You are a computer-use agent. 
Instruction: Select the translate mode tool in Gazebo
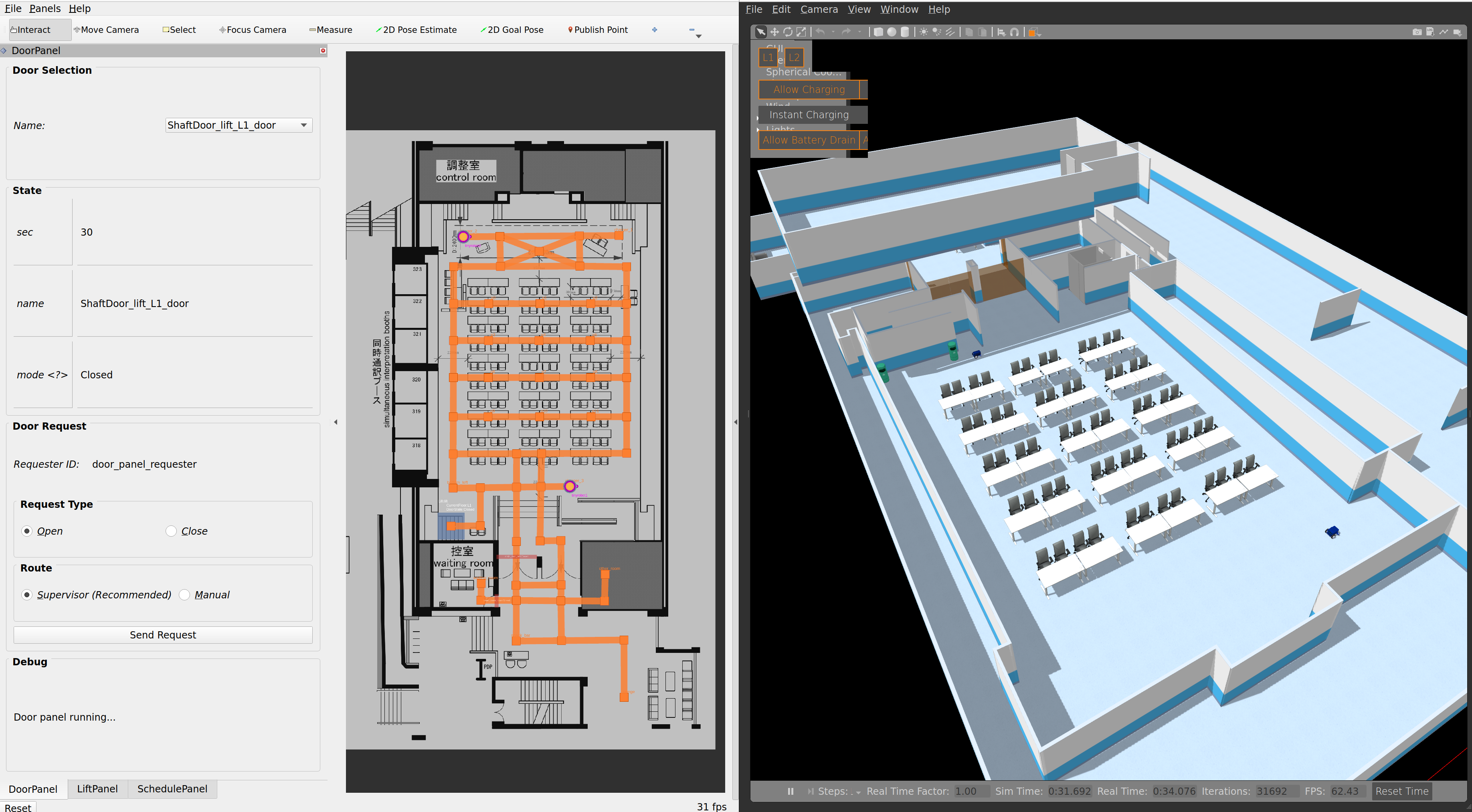tap(774, 32)
